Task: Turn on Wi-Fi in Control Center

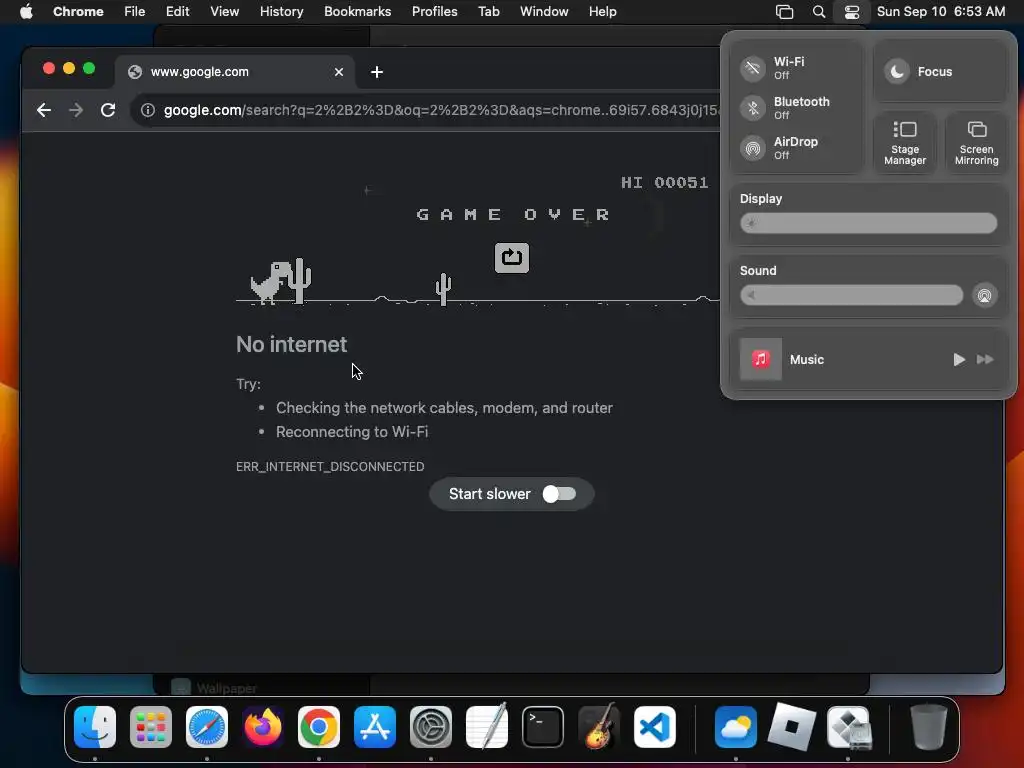Action: (x=753, y=68)
